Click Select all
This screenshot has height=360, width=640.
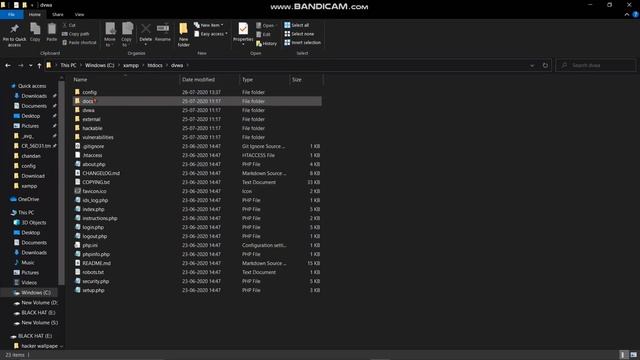click(297, 25)
